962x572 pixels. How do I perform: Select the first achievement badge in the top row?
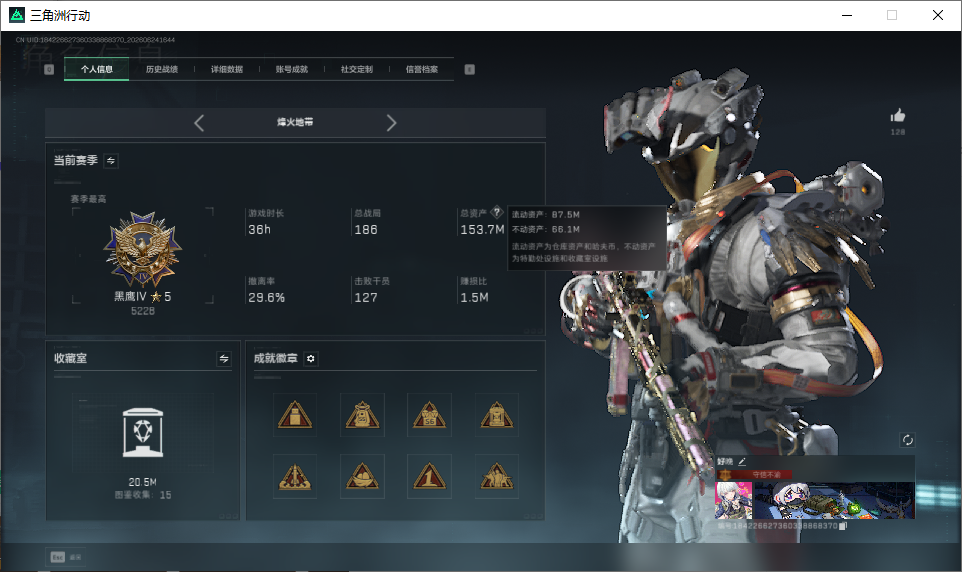pyautogui.click(x=295, y=415)
